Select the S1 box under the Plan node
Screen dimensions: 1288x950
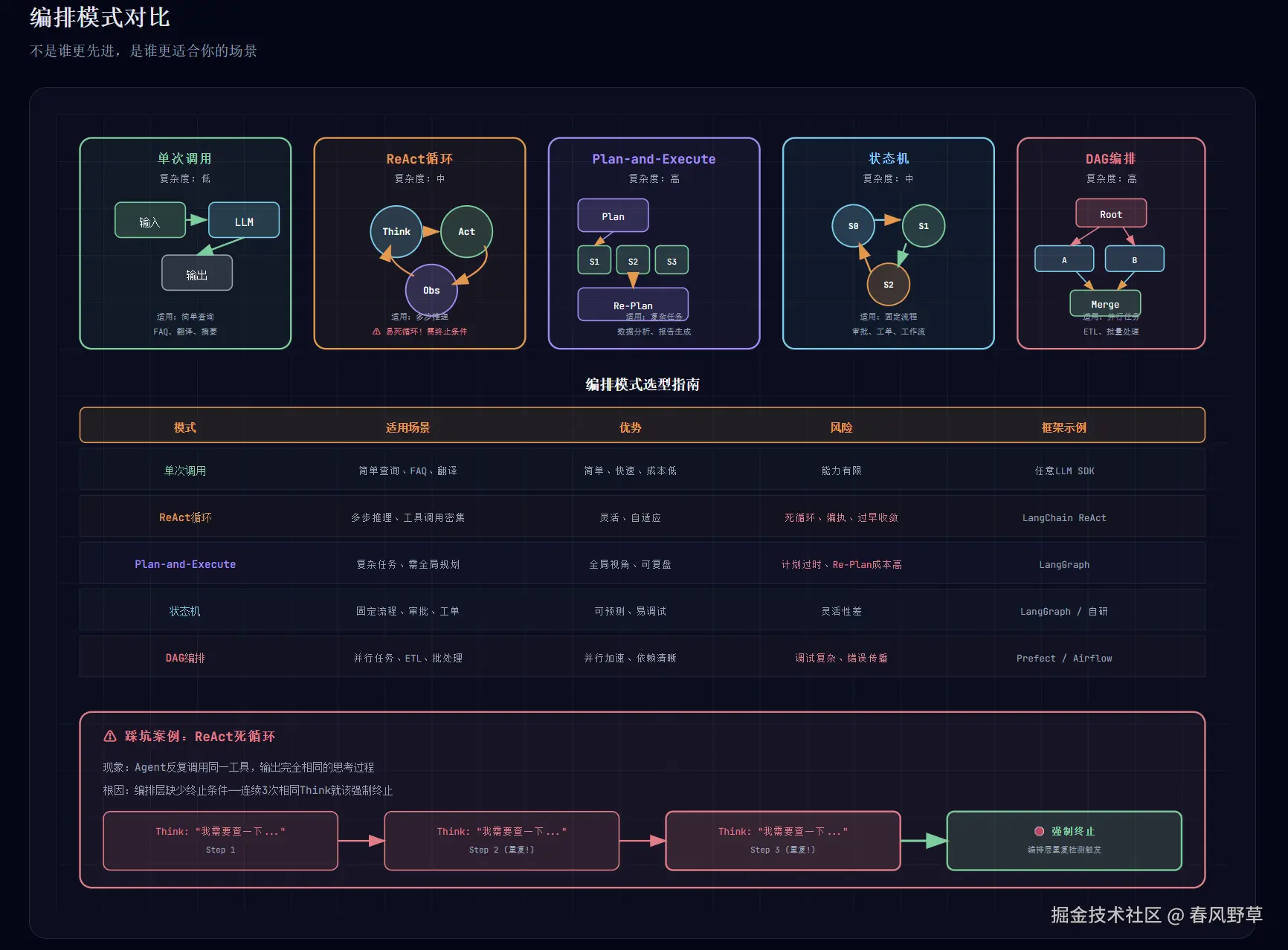click(594, 260)
